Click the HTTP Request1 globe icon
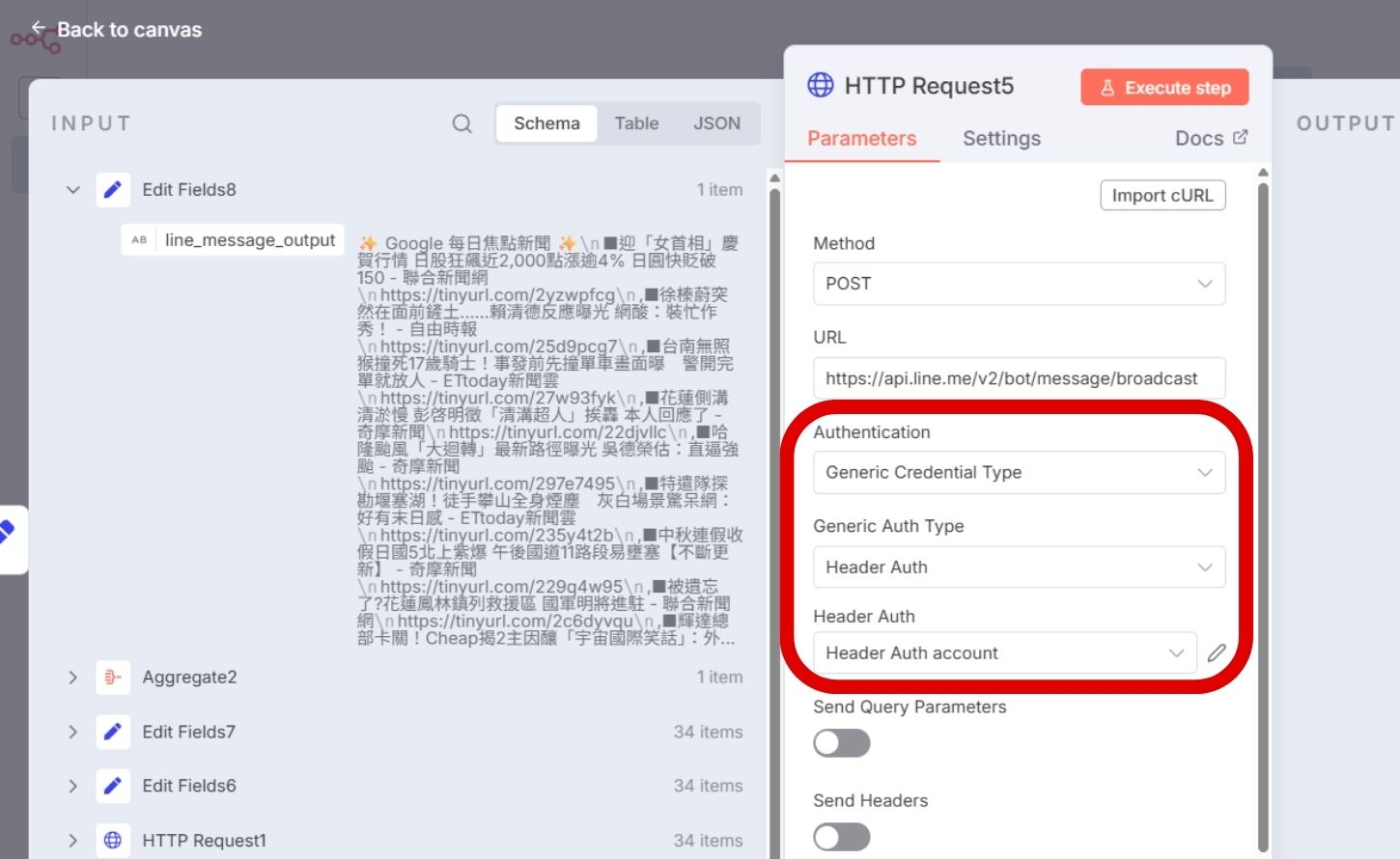 click(113, 840)
